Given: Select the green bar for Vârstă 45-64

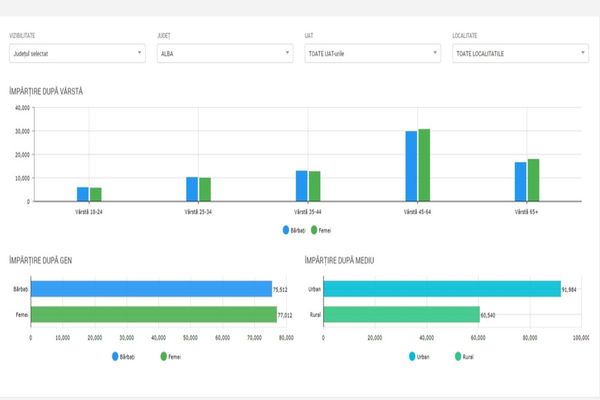Looking at the screenshot, I should click(x=424, y=165).
